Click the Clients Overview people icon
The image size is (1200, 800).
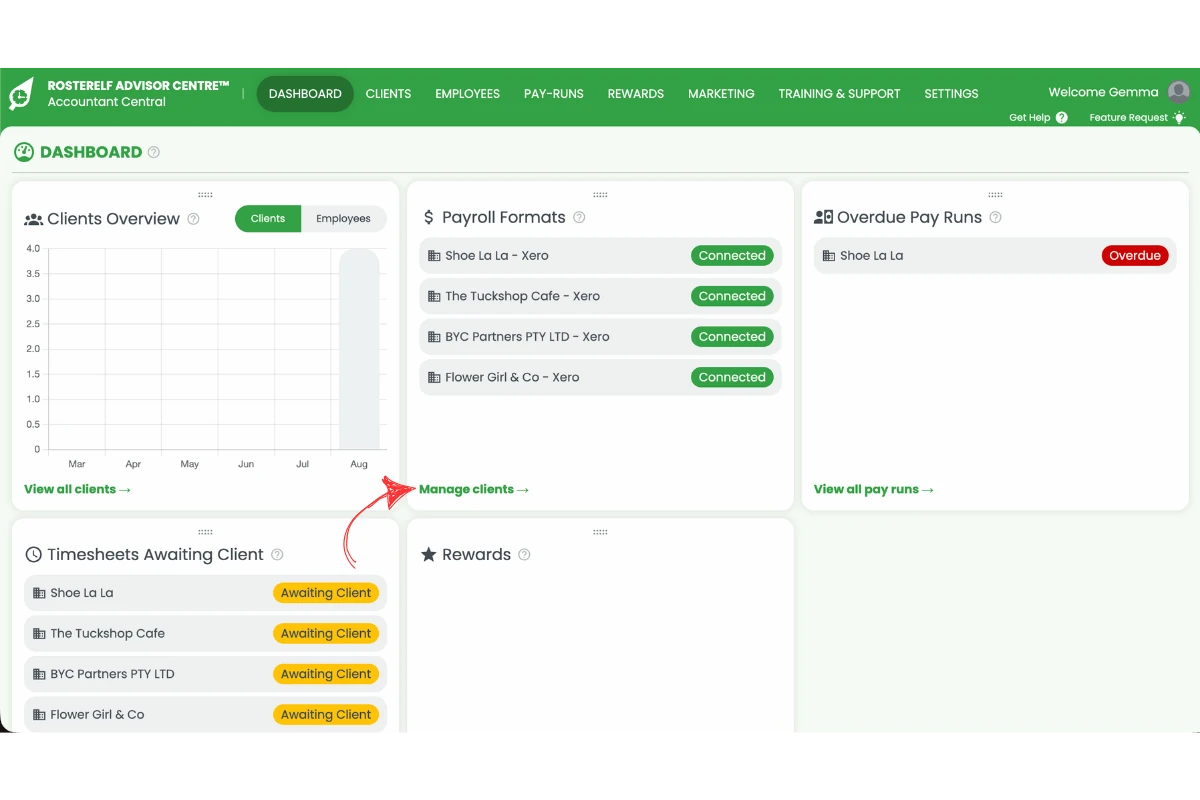33,219
